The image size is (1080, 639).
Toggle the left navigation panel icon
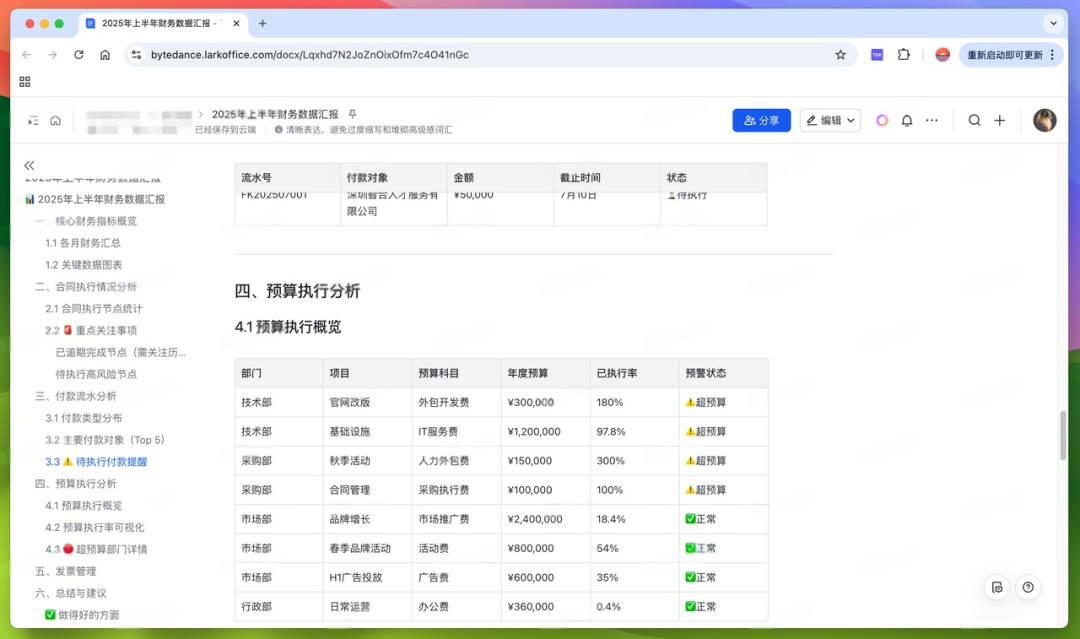(x=33, y=121)
